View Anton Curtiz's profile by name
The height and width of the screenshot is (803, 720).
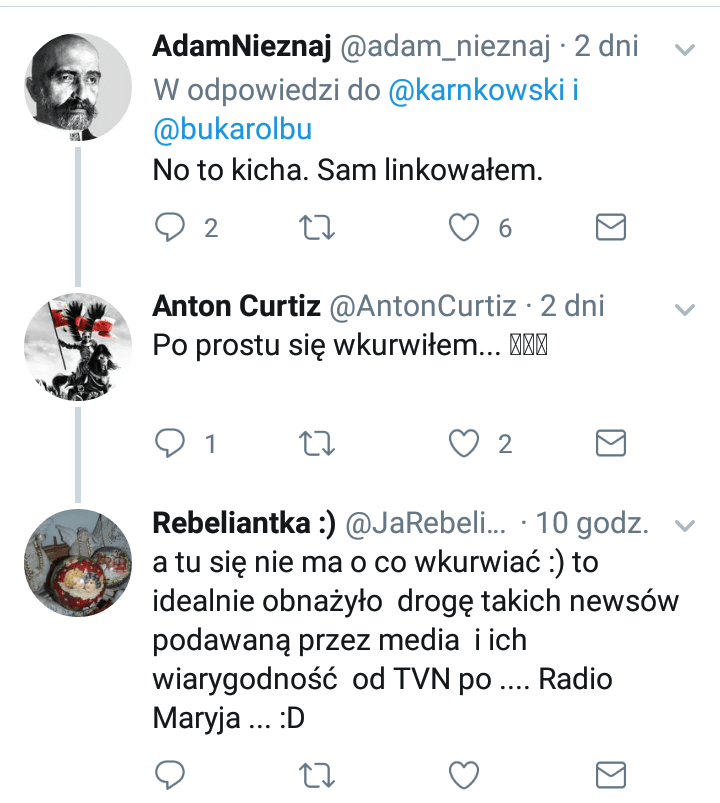point(237,306)
